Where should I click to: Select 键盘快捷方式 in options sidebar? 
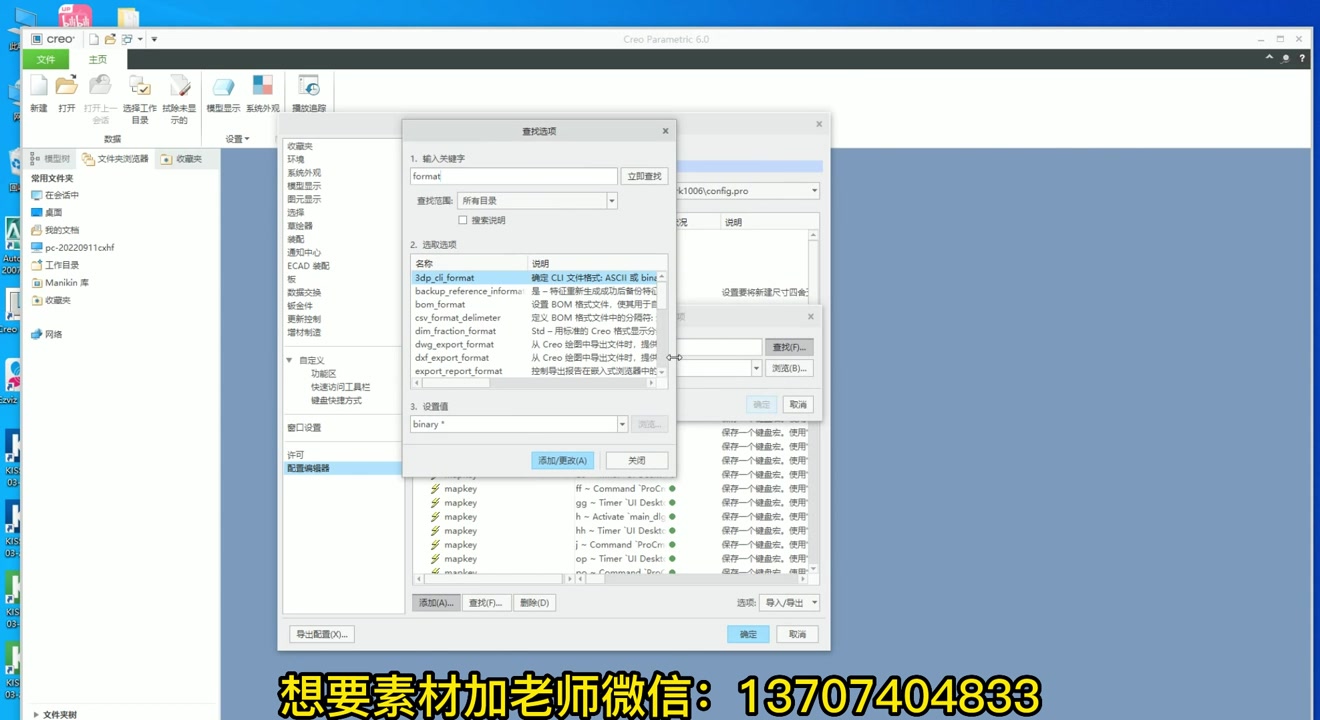coord(336,401)
